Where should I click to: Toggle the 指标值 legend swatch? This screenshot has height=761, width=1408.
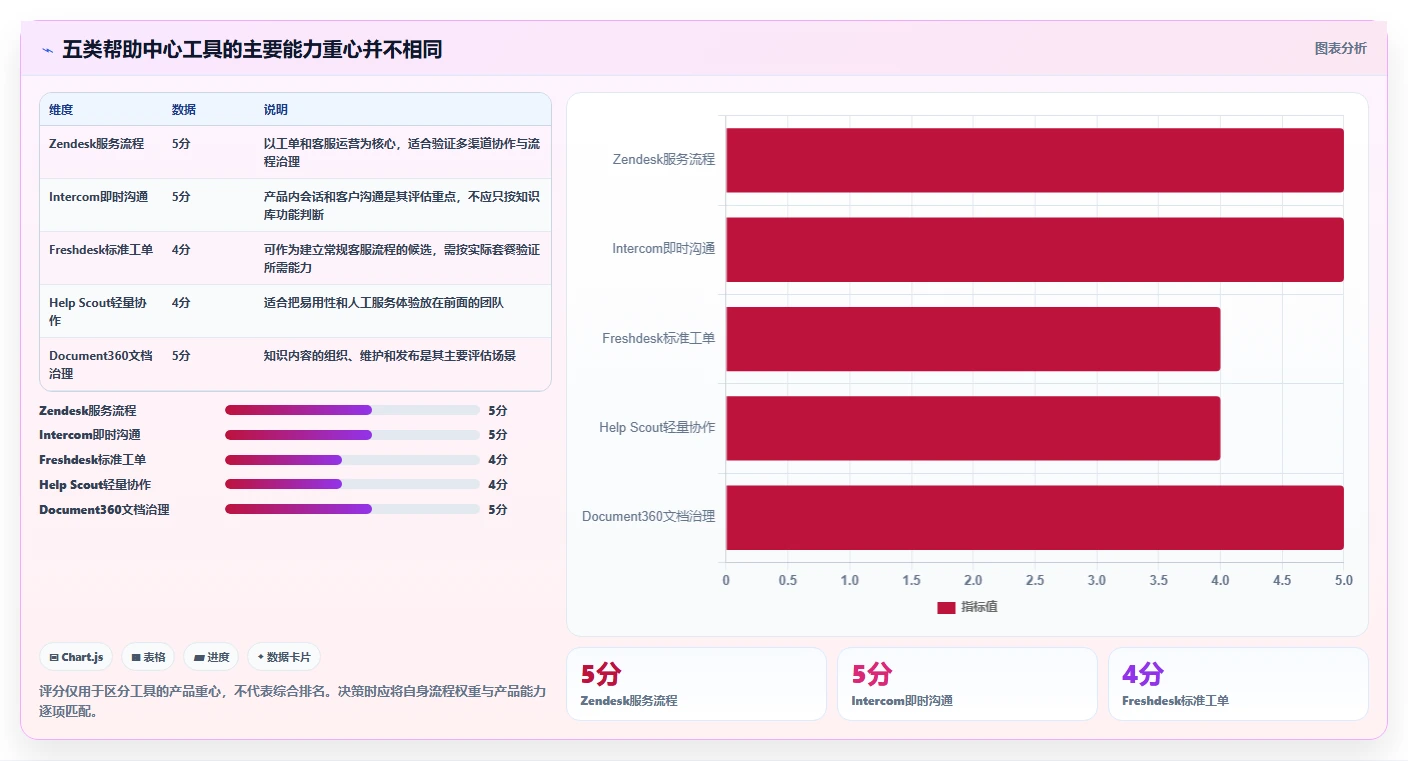tap(946, 607)
